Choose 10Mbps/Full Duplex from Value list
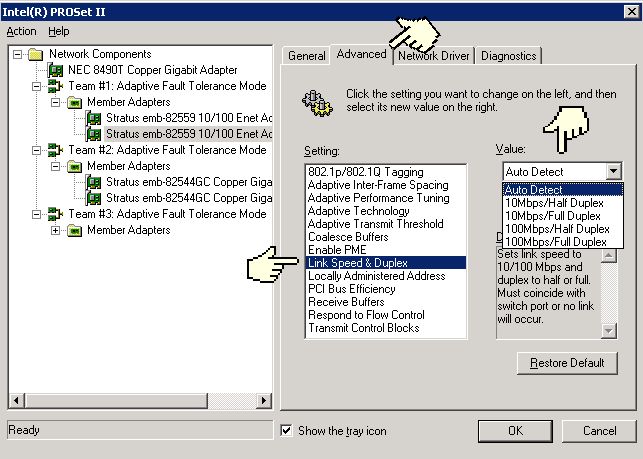 563,216
